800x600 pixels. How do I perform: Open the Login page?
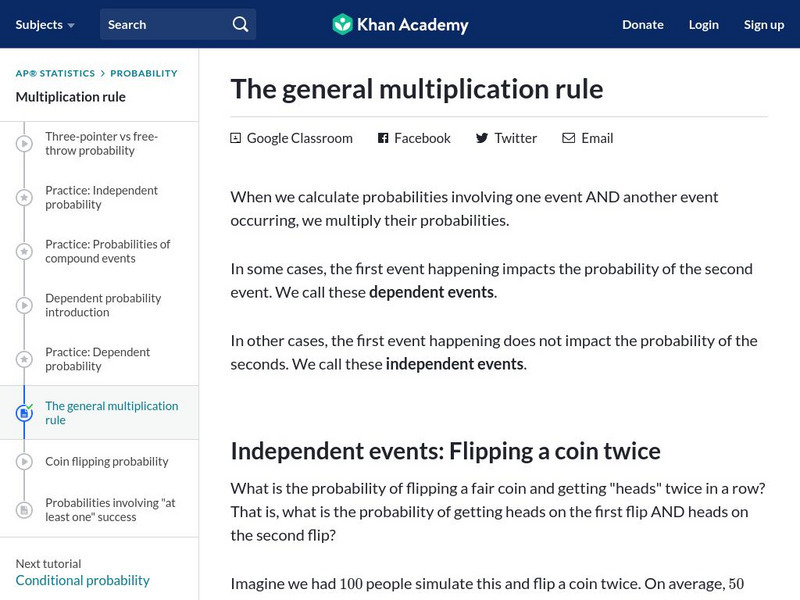coord(704,24)
